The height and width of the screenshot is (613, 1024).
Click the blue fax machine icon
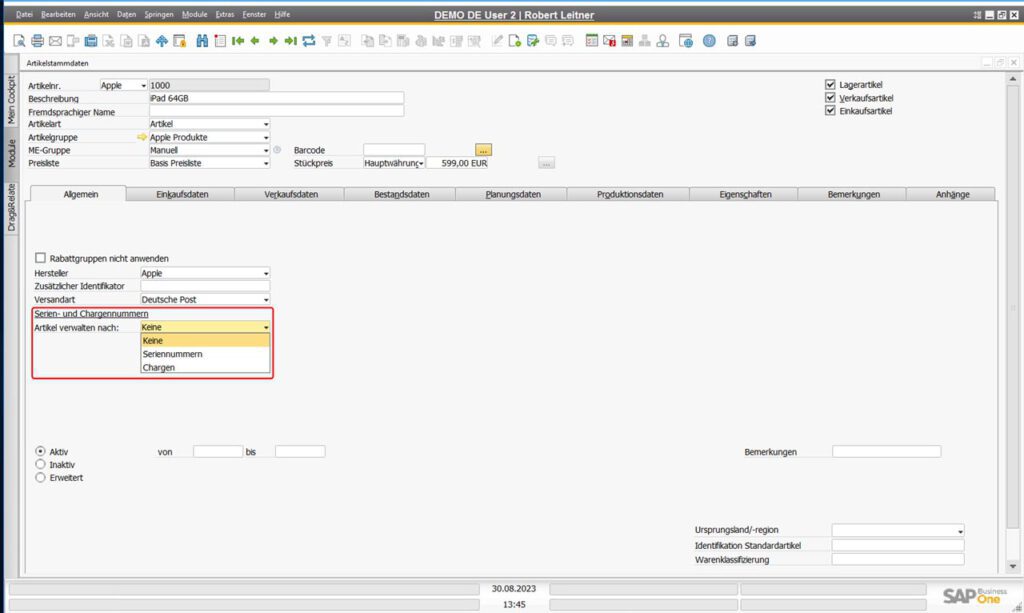coord(91,41)
